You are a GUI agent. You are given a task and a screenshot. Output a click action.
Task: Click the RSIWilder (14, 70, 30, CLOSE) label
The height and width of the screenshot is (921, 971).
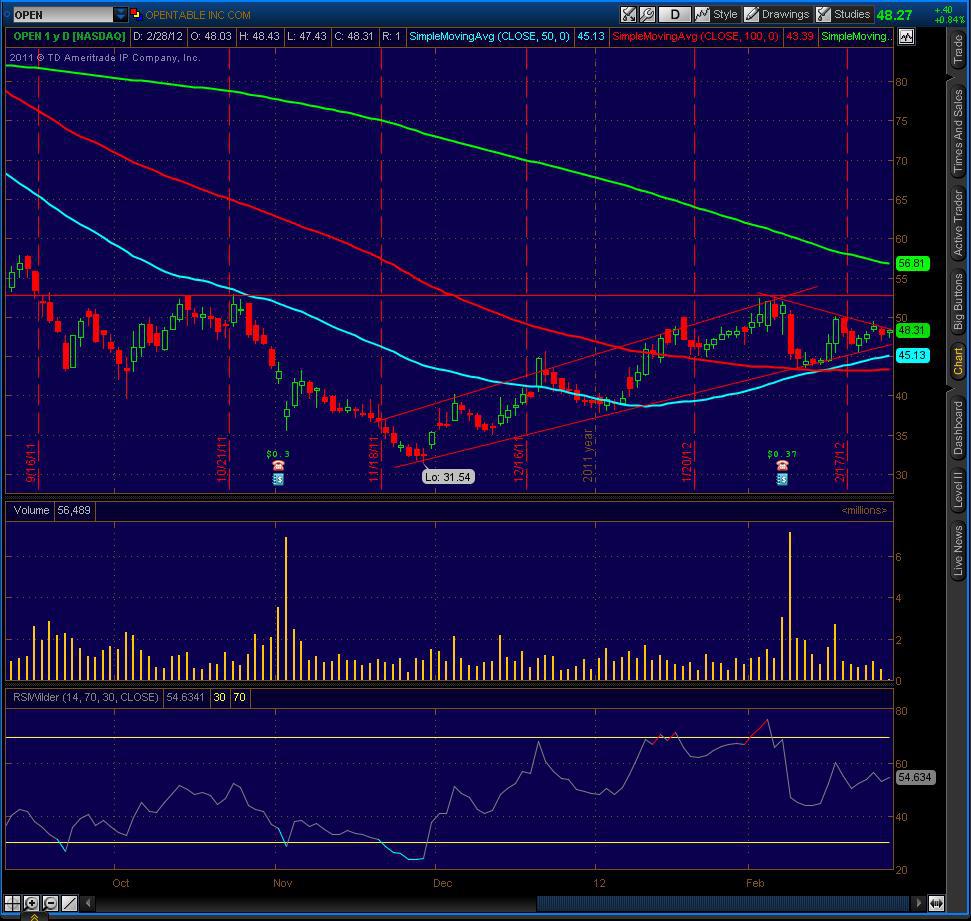pyautogui.click(x=85, y=697)
